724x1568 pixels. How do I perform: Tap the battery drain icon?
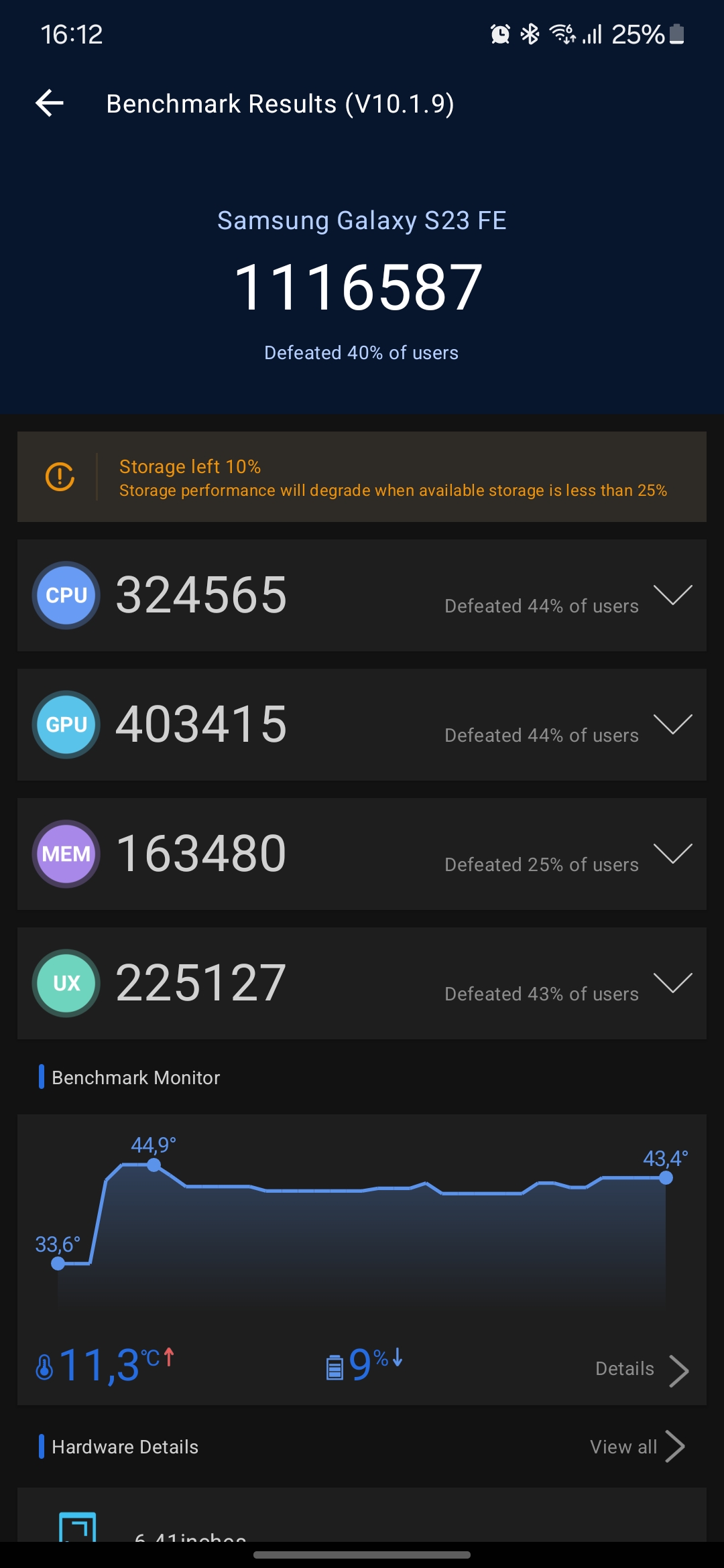pos(335,1367)
